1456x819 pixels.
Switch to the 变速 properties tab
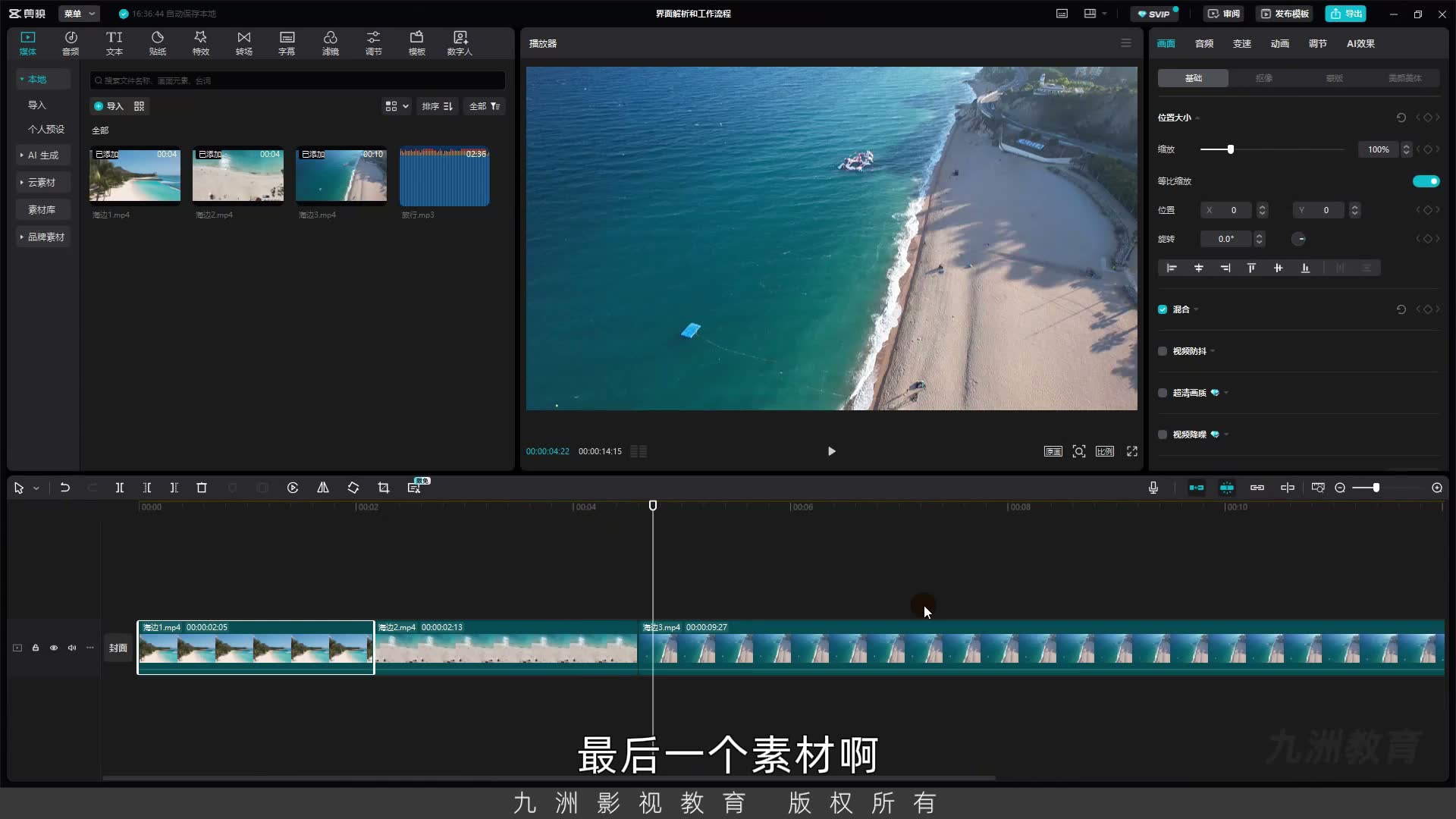pos(1242,43)
